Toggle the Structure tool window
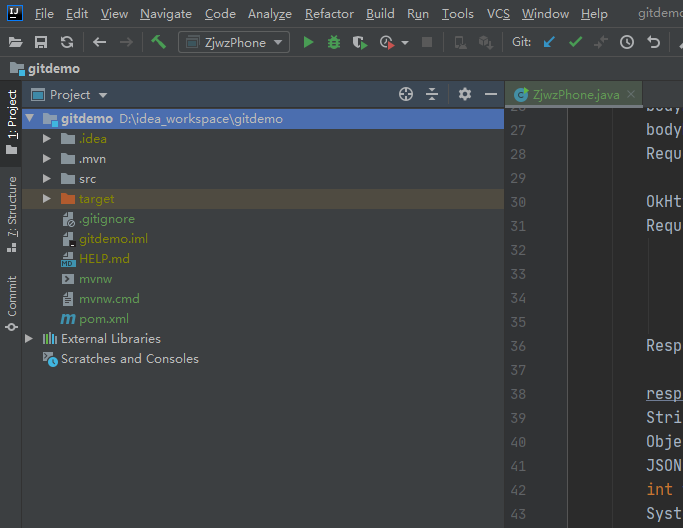Image resolution: width=683 pixels, height=528 pixels. click(x=11, y=213)
